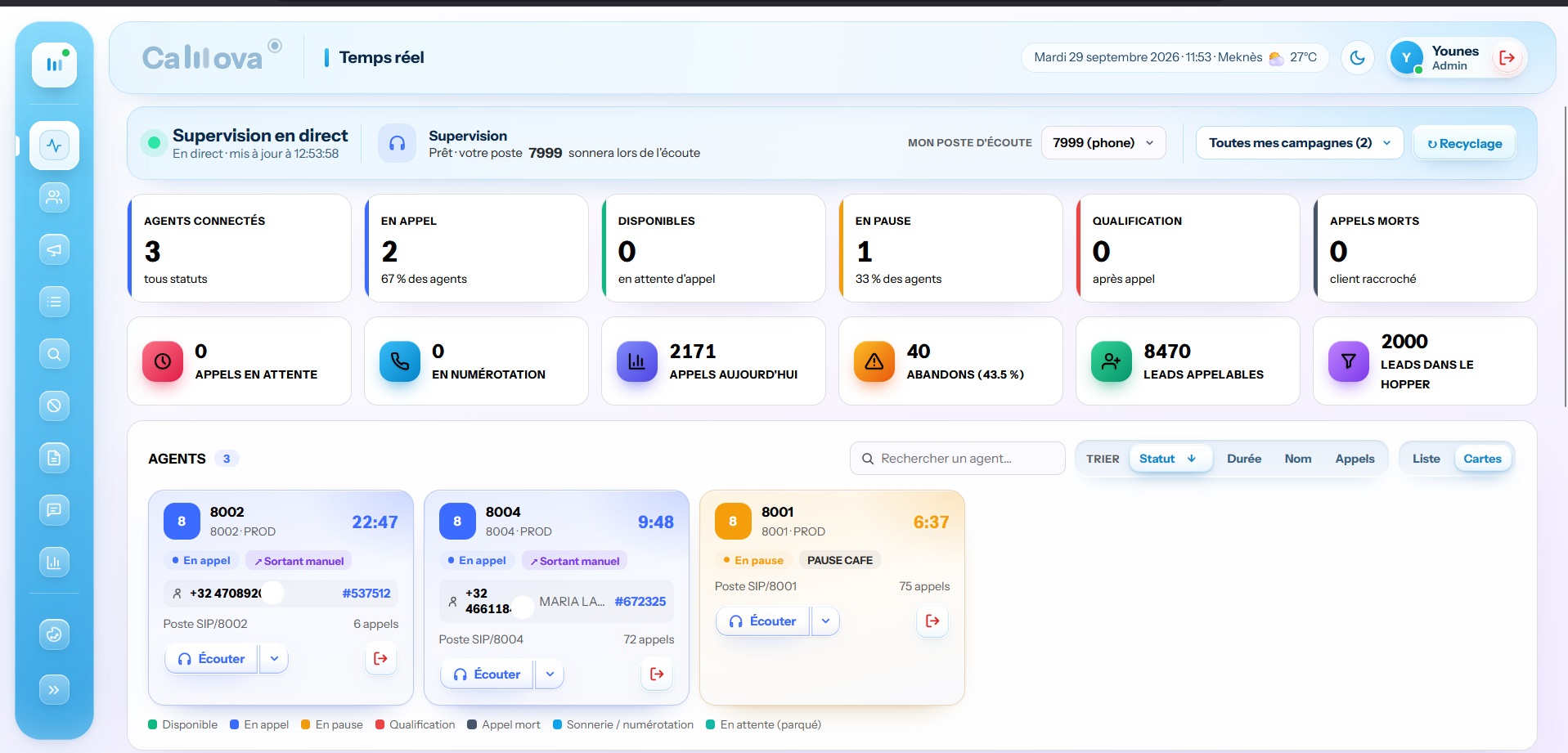Open the campaigns megaphone sidebar icon
This screenshot has height=753, width=1568.
(54, 249)
